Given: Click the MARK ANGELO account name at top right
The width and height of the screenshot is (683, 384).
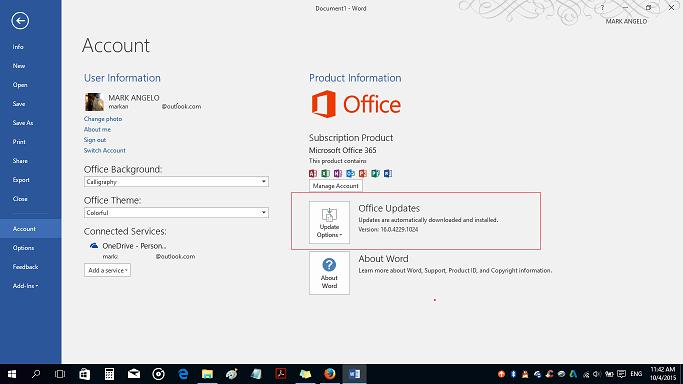Looking at the screenshot, I should click(x=626, y=21).
